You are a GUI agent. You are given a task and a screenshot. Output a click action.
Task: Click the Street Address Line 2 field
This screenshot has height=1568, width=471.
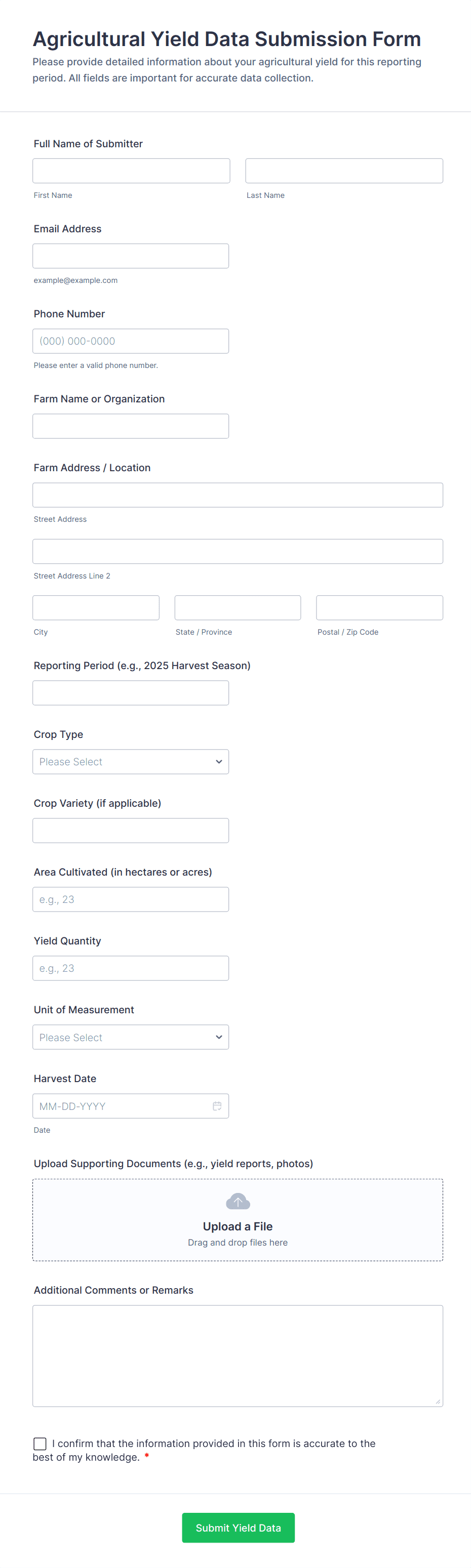click(238, 552)
